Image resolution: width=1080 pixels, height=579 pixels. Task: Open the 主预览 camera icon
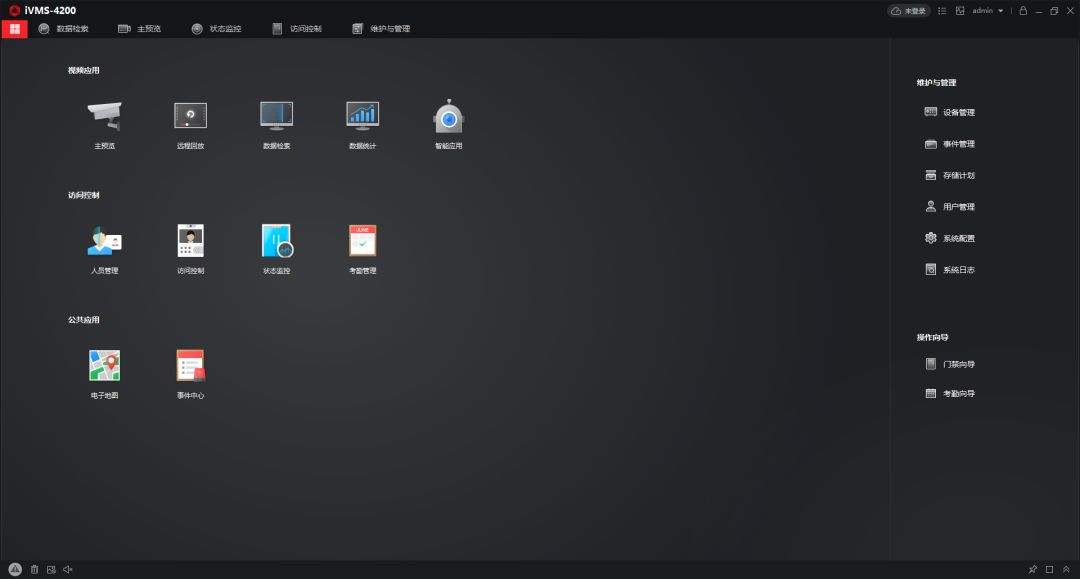[x=104, y=117]
